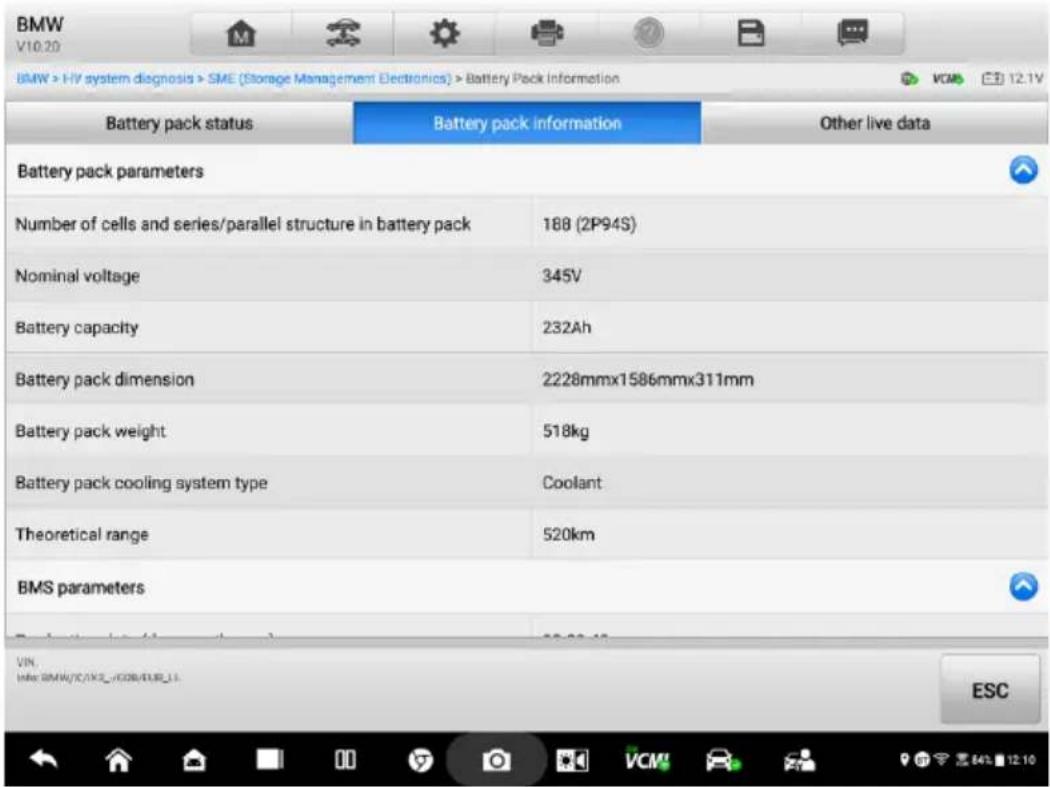Collapse Battery pack parameters section

pyautogui.click(x=1023, y=171)
